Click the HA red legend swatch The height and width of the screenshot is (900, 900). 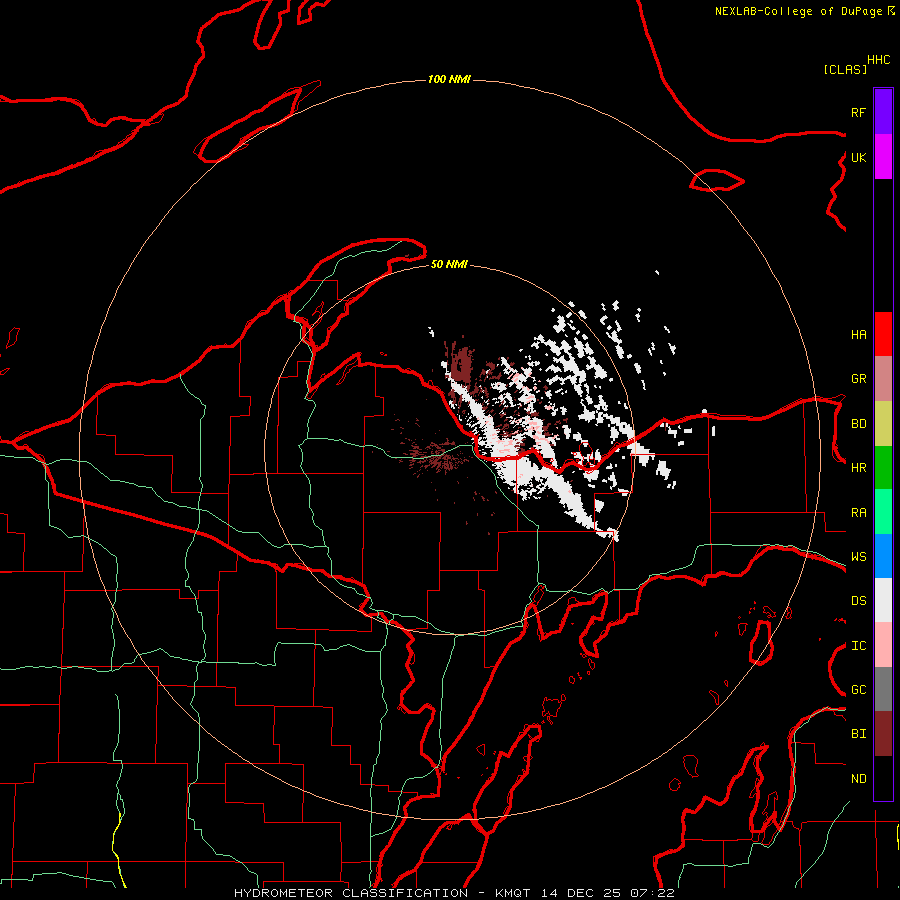[x=883, y=334]
